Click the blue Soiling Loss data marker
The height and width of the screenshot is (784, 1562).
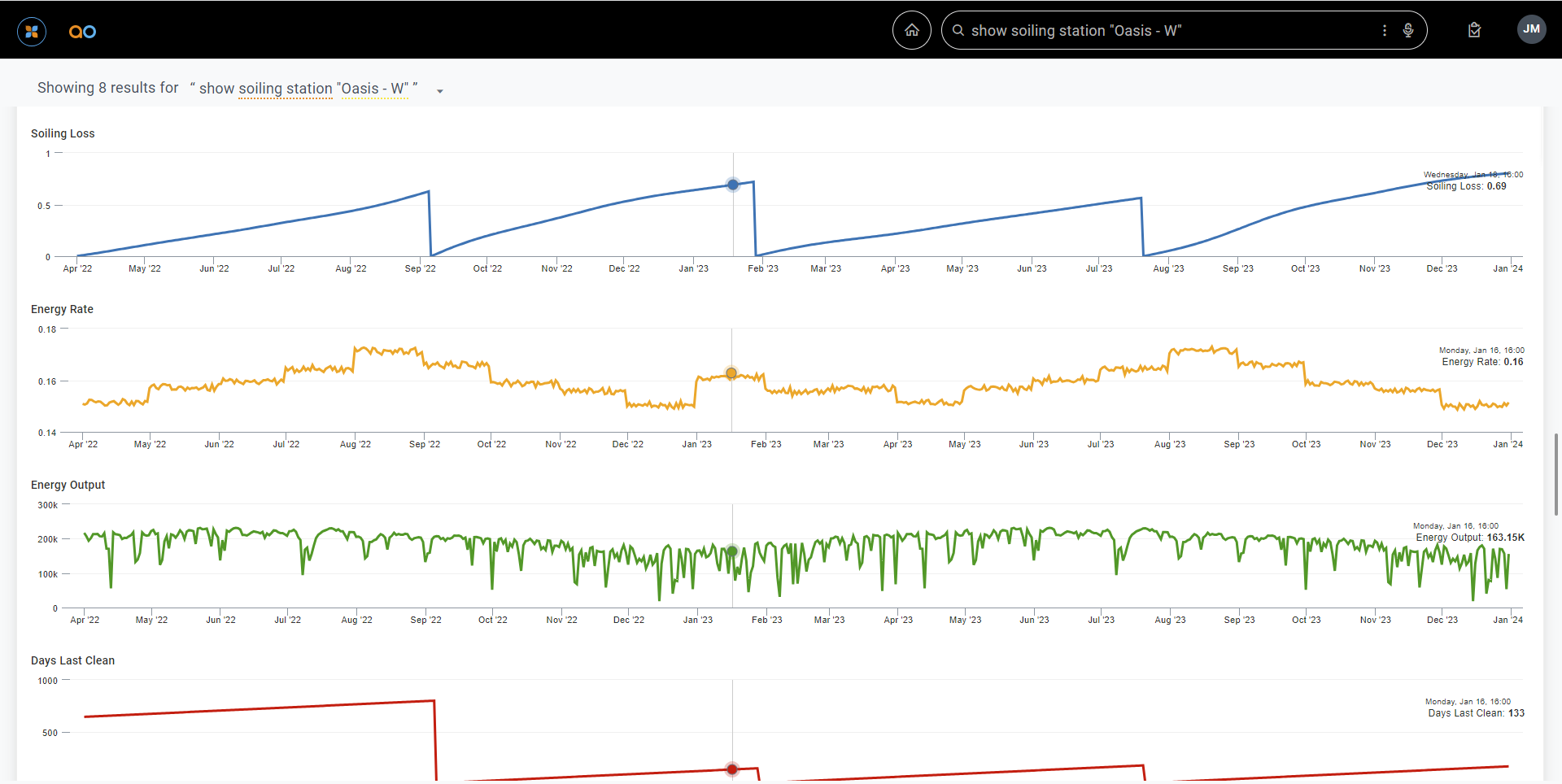[x=733, y=185]
